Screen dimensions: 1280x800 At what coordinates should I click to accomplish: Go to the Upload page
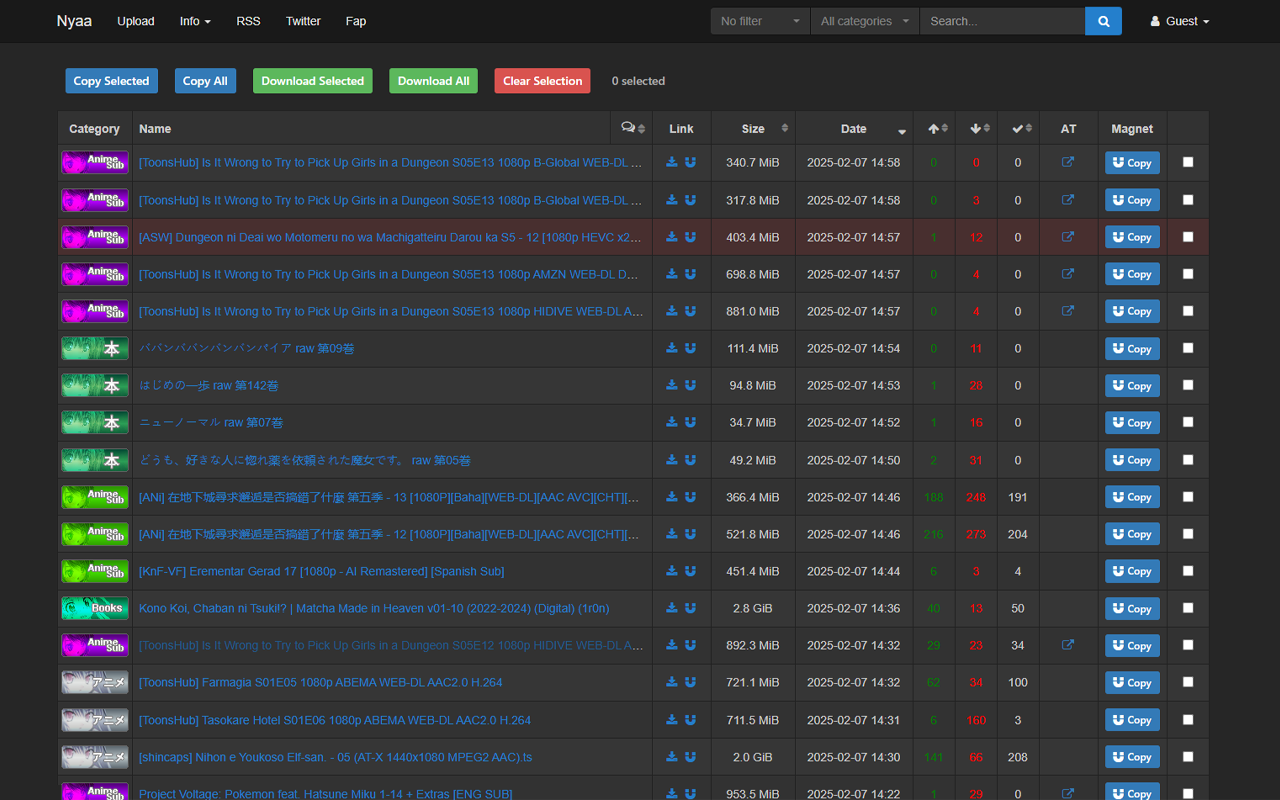click(x=136, y=21)
